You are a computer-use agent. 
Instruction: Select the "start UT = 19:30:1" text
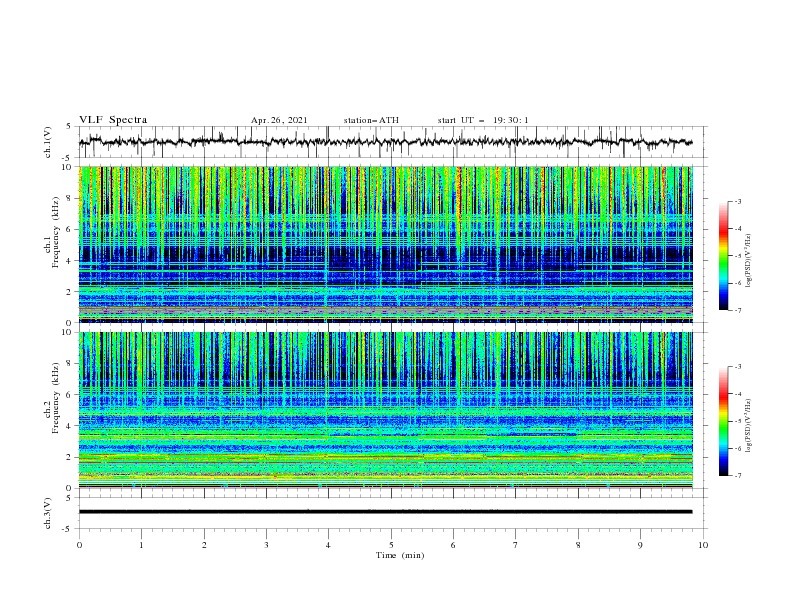[x=483, y=120]
